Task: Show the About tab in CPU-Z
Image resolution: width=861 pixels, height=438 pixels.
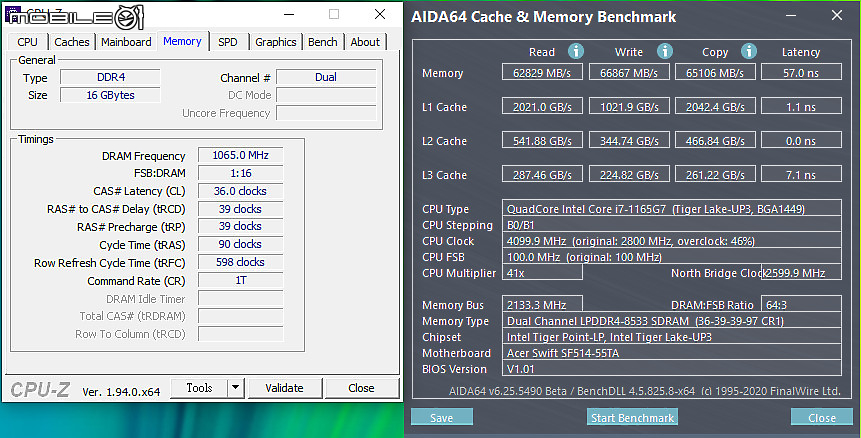Action: (365, 42)
